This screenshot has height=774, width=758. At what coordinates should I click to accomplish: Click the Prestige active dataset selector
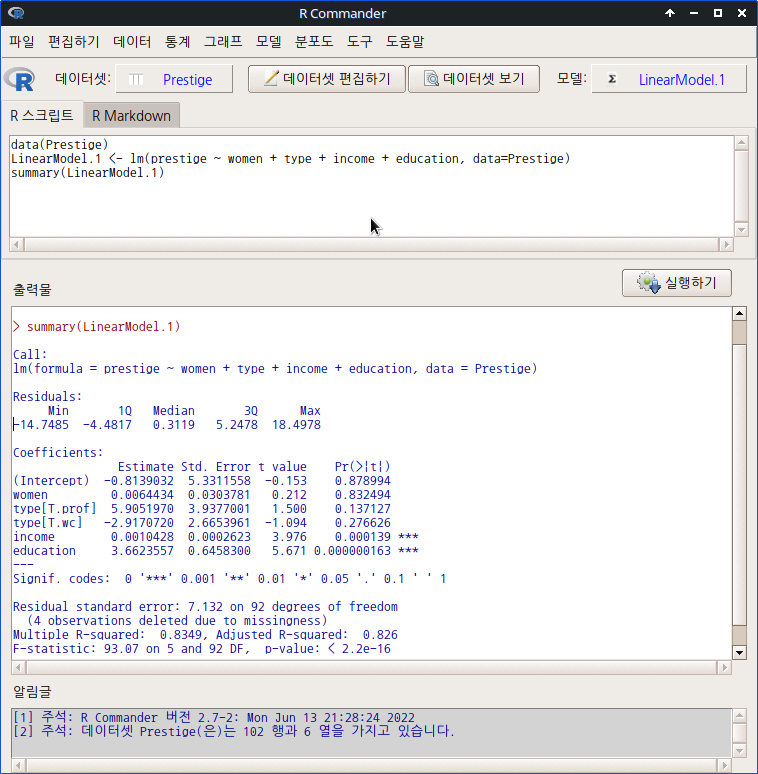(x=174, y=79)
